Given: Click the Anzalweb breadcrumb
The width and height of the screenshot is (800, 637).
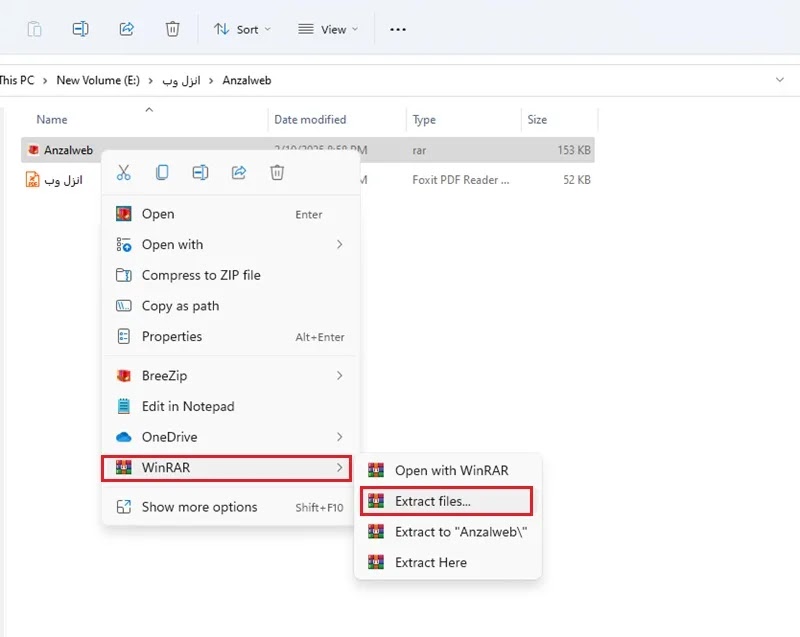Looking at the screenshot, I should [x=247, y=81].
